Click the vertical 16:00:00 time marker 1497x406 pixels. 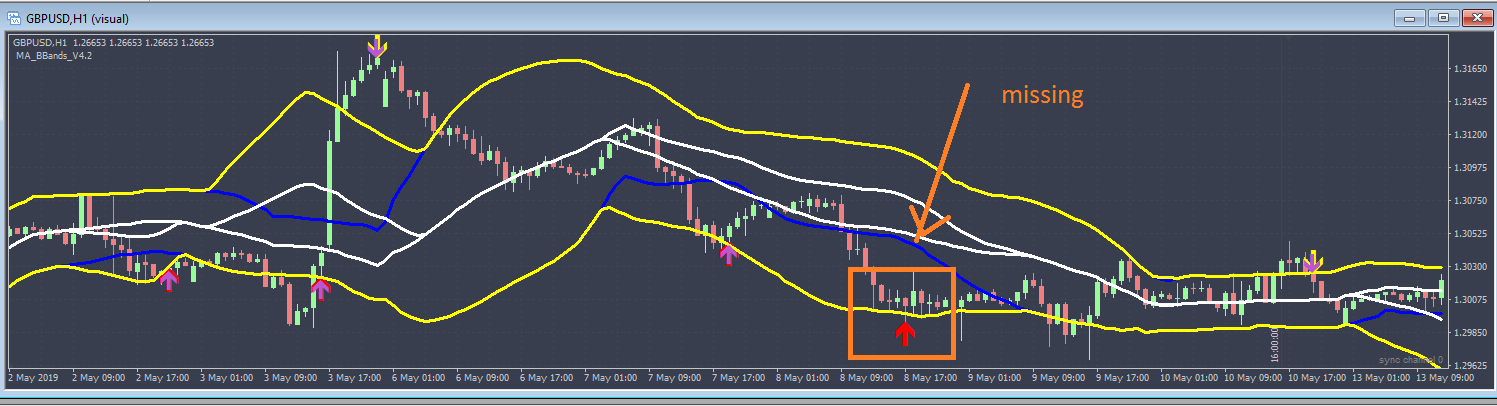[1275, 341]
